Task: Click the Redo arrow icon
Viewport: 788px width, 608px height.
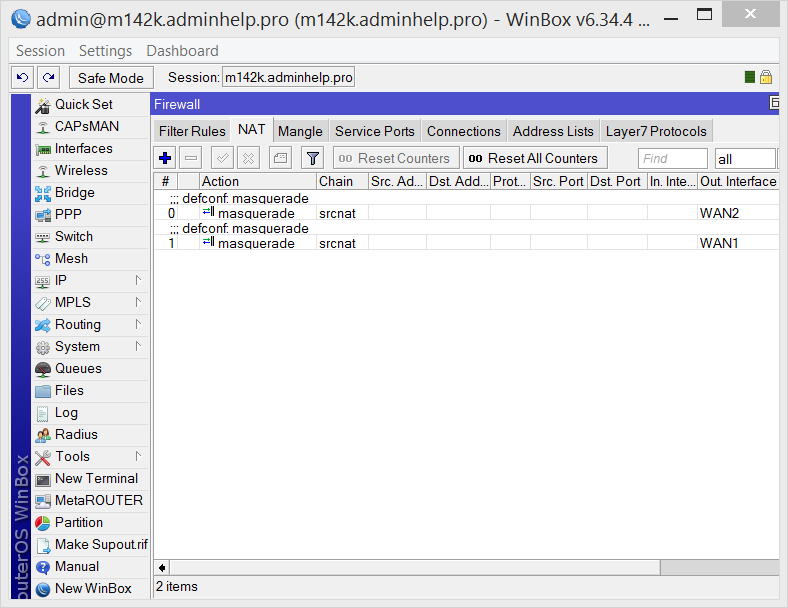Action: point(49,78)
